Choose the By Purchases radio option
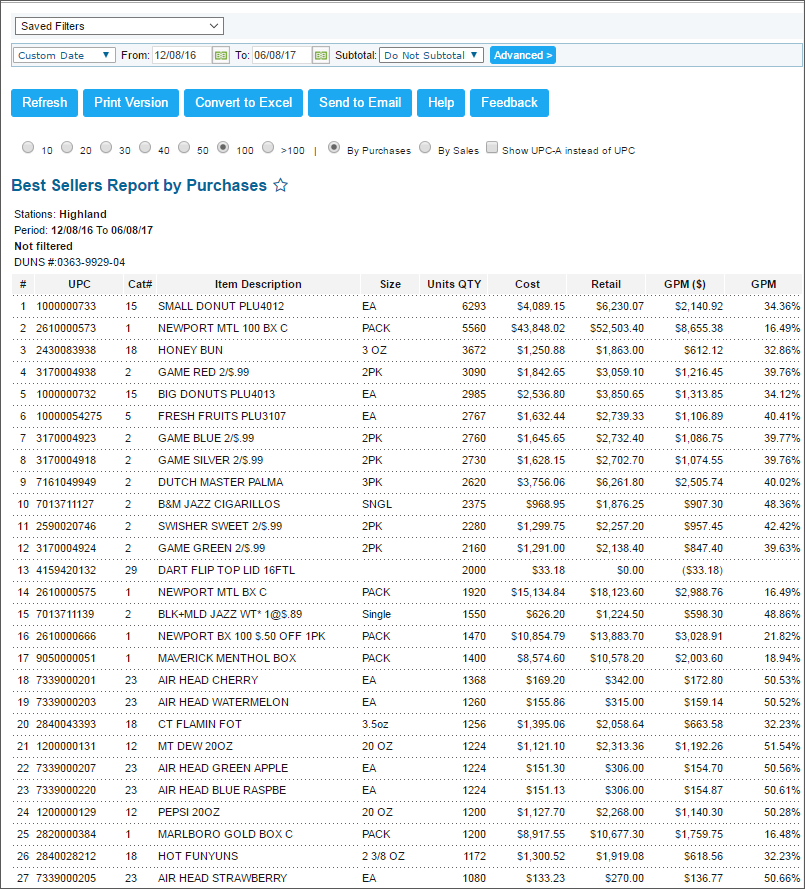Screen dimensions: 805x889 tap(334, 147)
